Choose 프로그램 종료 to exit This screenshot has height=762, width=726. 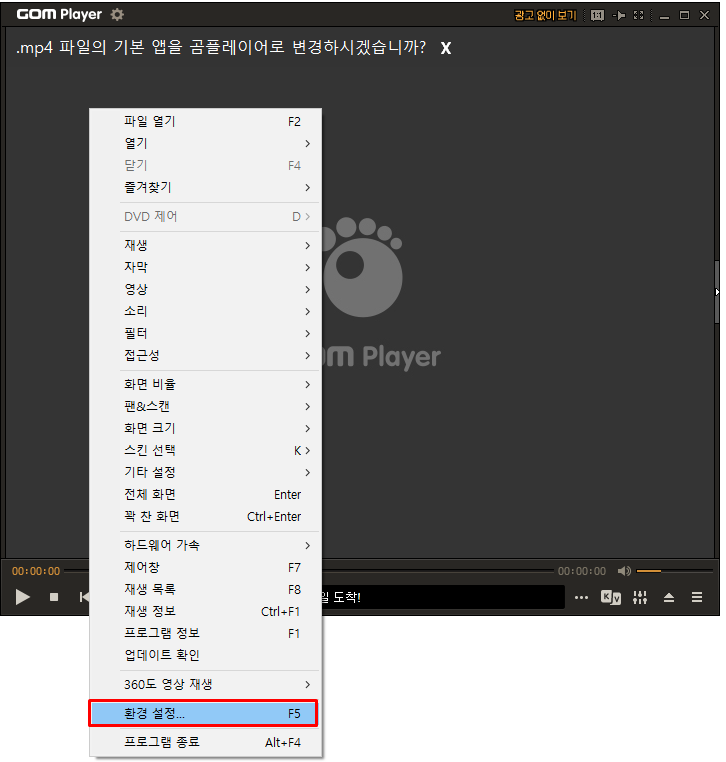[205, 743]
